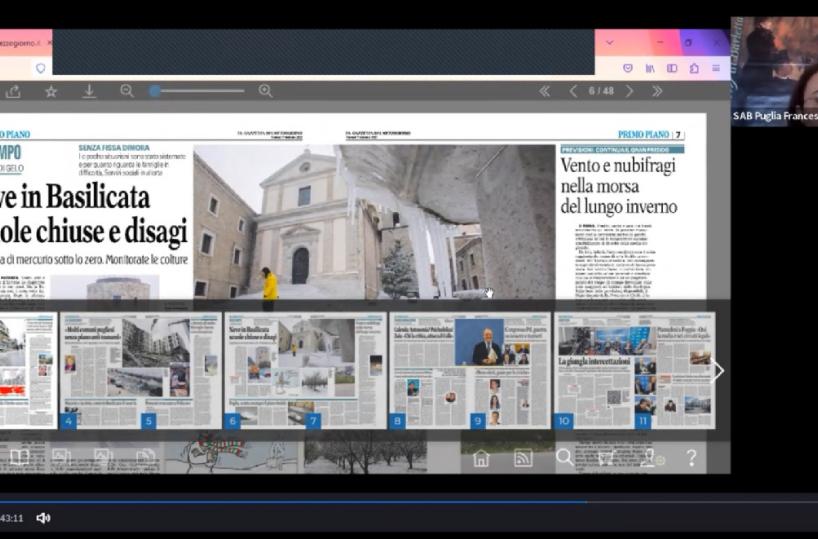Click the page number 8 badge
Image resolution: width=818 pixels, height=539 pixels.
[x=398, y=421]
